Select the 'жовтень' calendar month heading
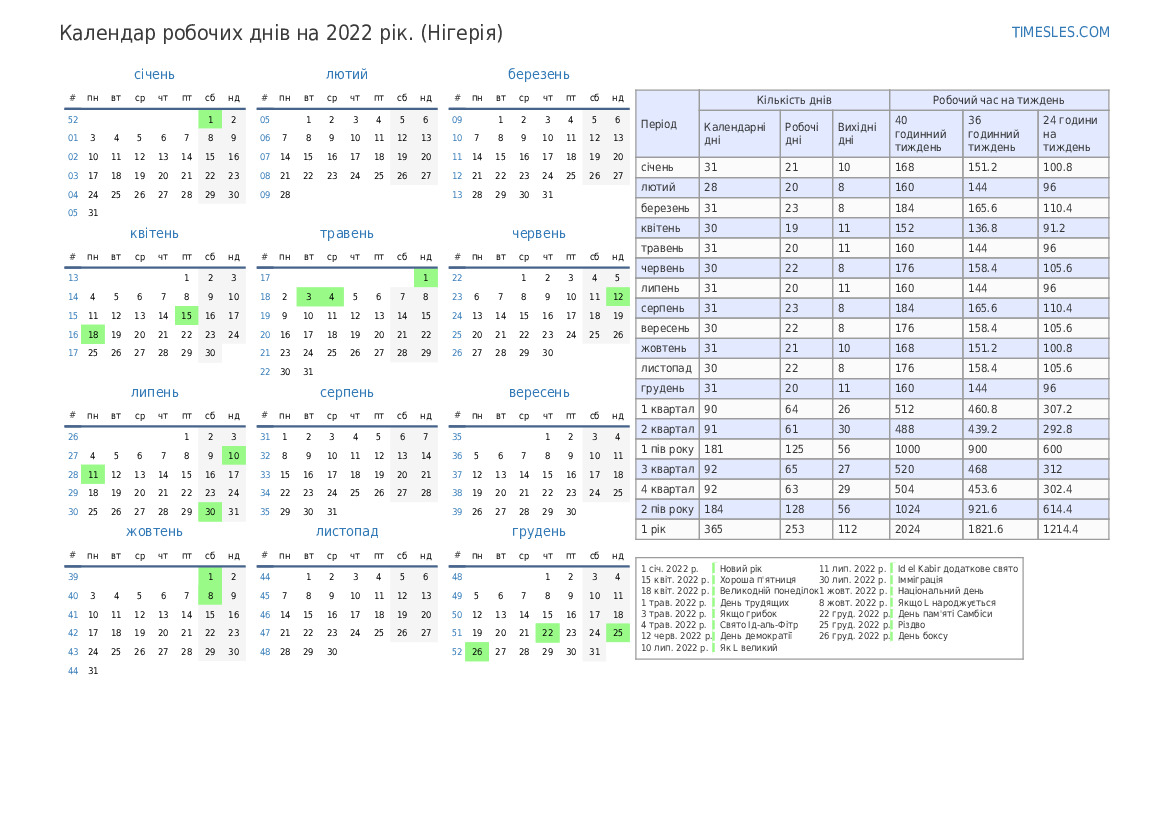Screen dimensions: 1169x827 (154, 532)
